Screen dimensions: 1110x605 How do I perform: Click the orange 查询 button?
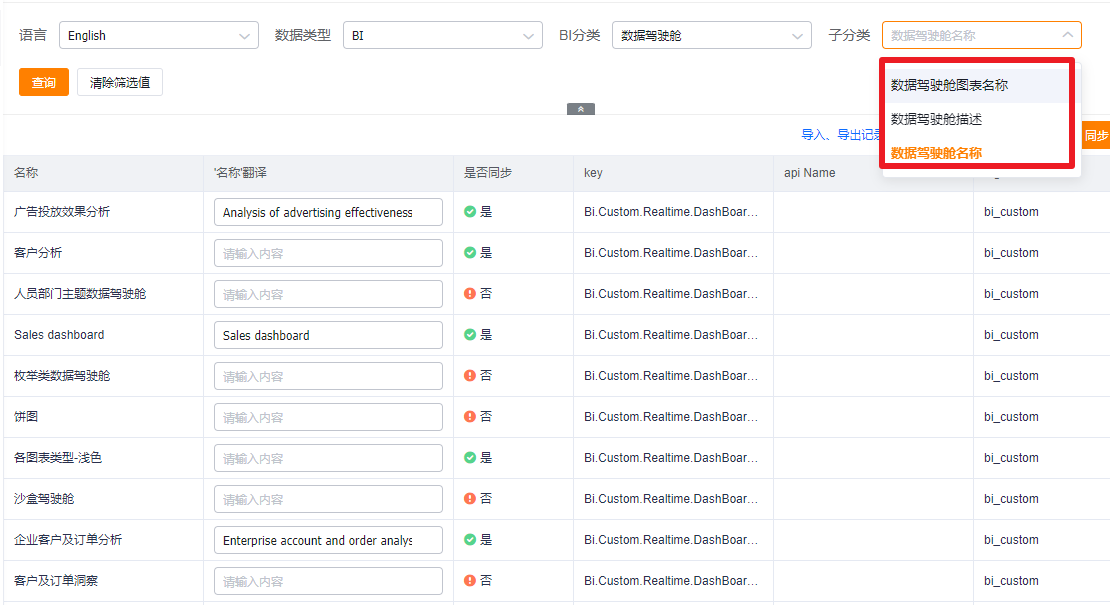(44, 82)
